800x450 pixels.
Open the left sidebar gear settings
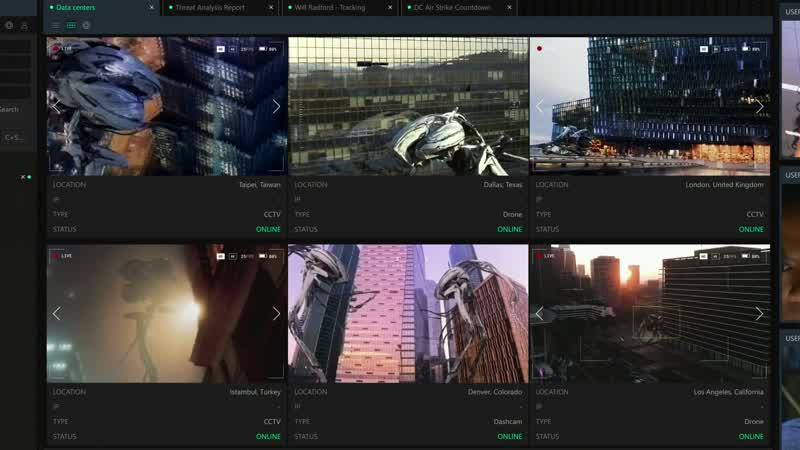pyautogui.click(x=9, y=25)
